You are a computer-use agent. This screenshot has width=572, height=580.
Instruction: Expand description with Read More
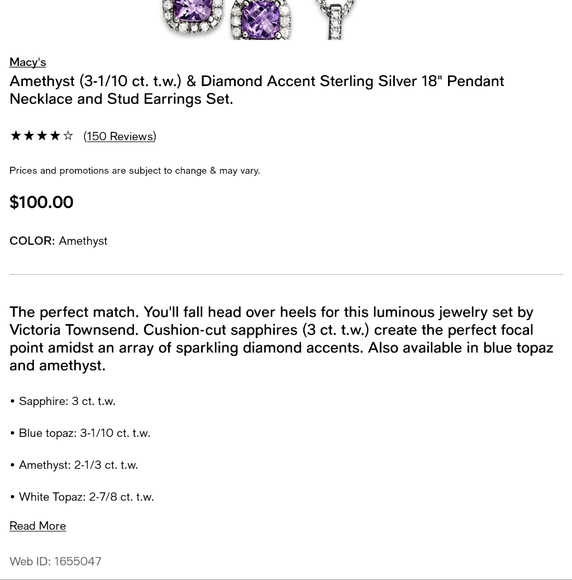pyautogui.click(x=38, y=526)
